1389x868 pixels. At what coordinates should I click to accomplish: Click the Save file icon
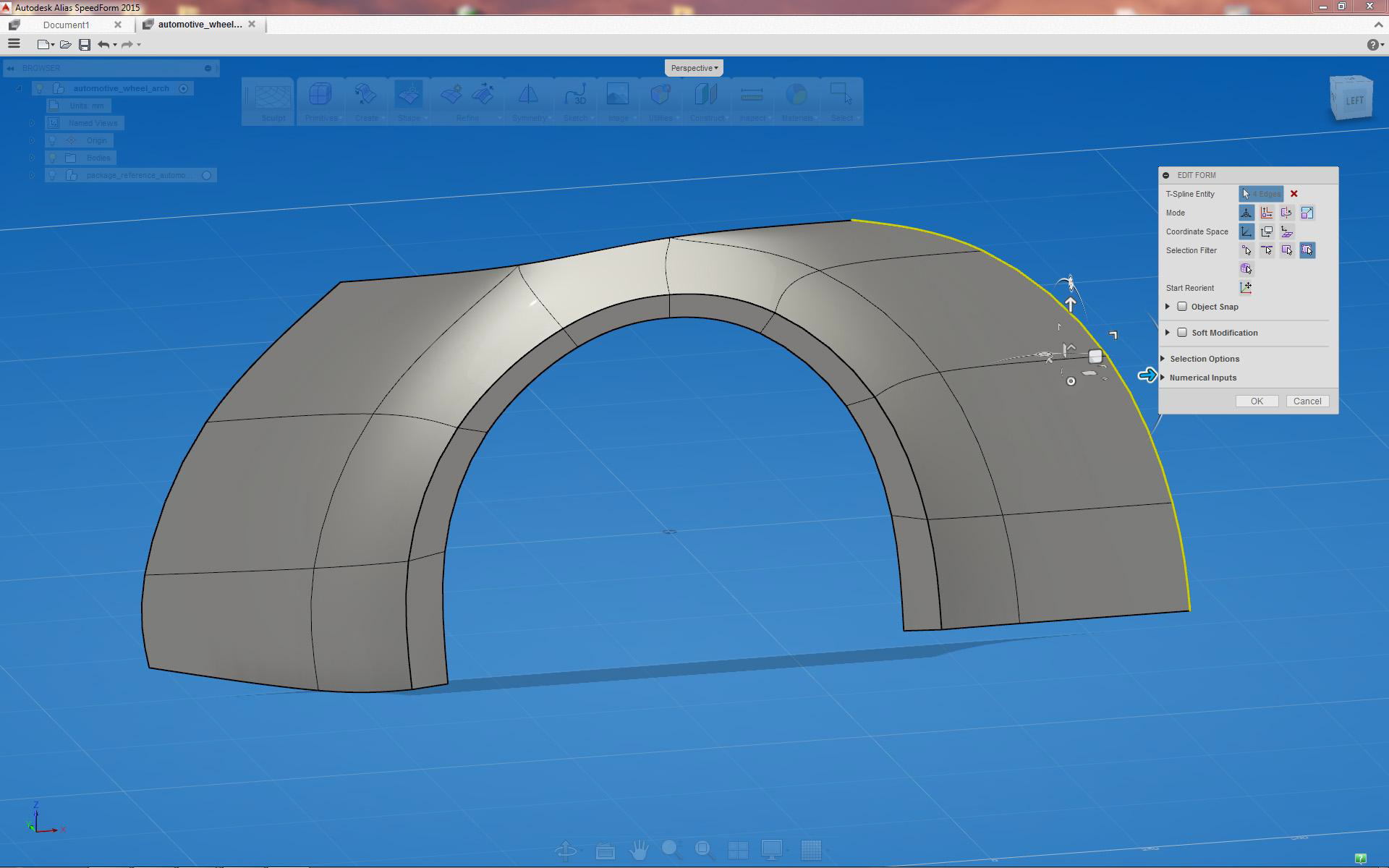tap(85, 45)
